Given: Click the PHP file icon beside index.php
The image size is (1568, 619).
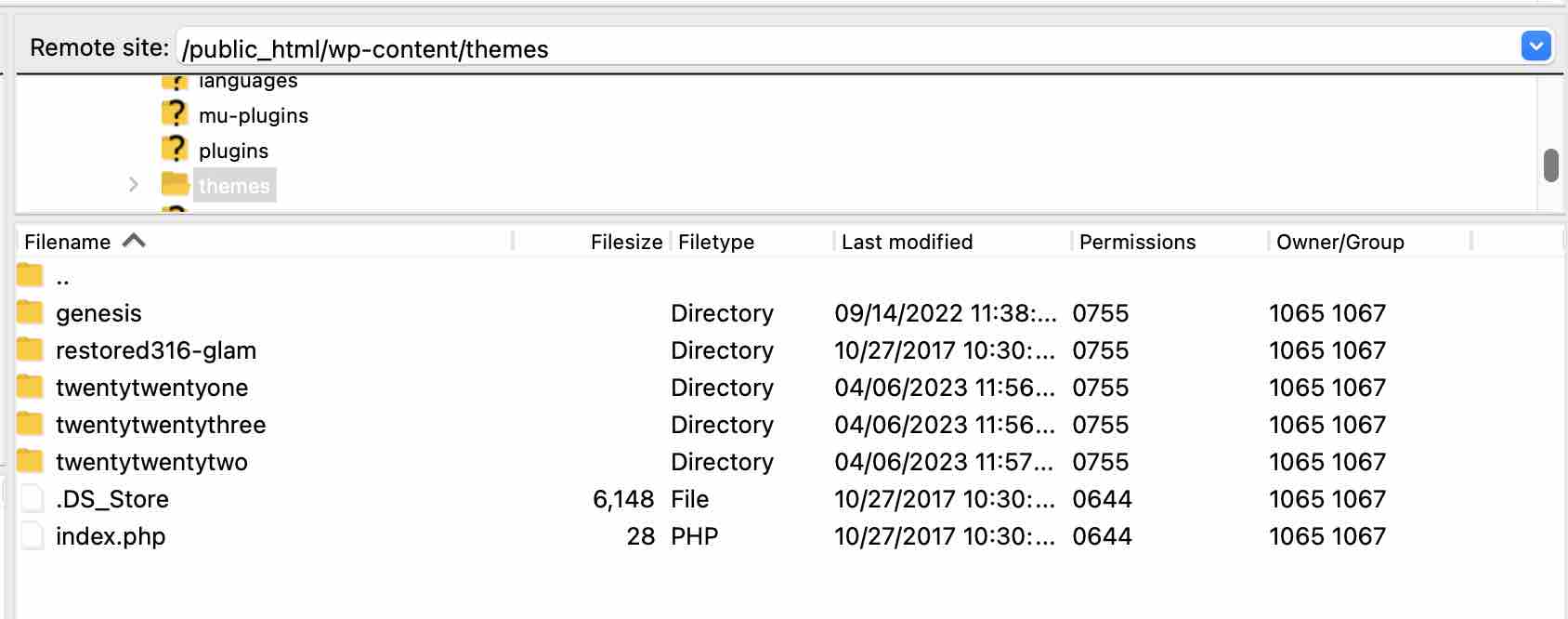Looking at the screenshot, I should (31, 536).
